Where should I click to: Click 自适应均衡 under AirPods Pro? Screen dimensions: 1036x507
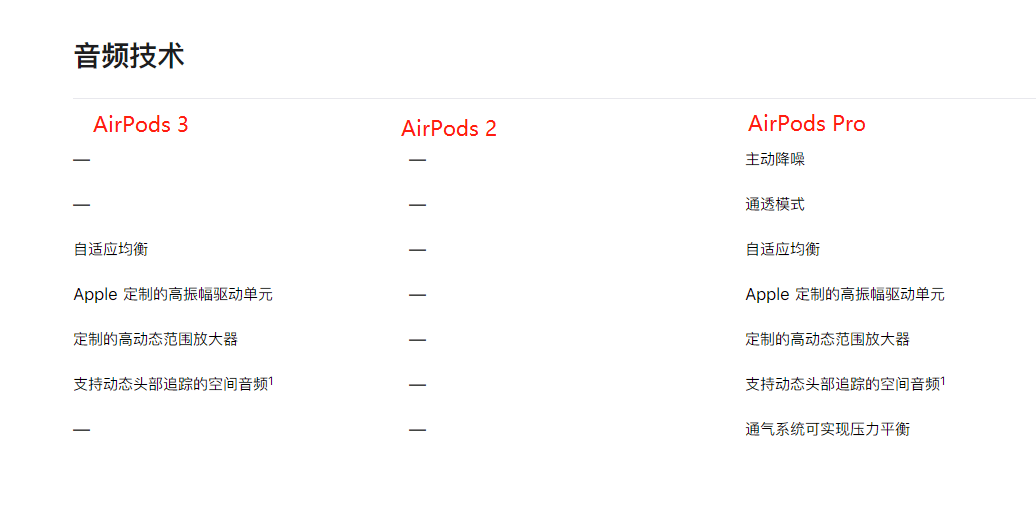[783, 250]
